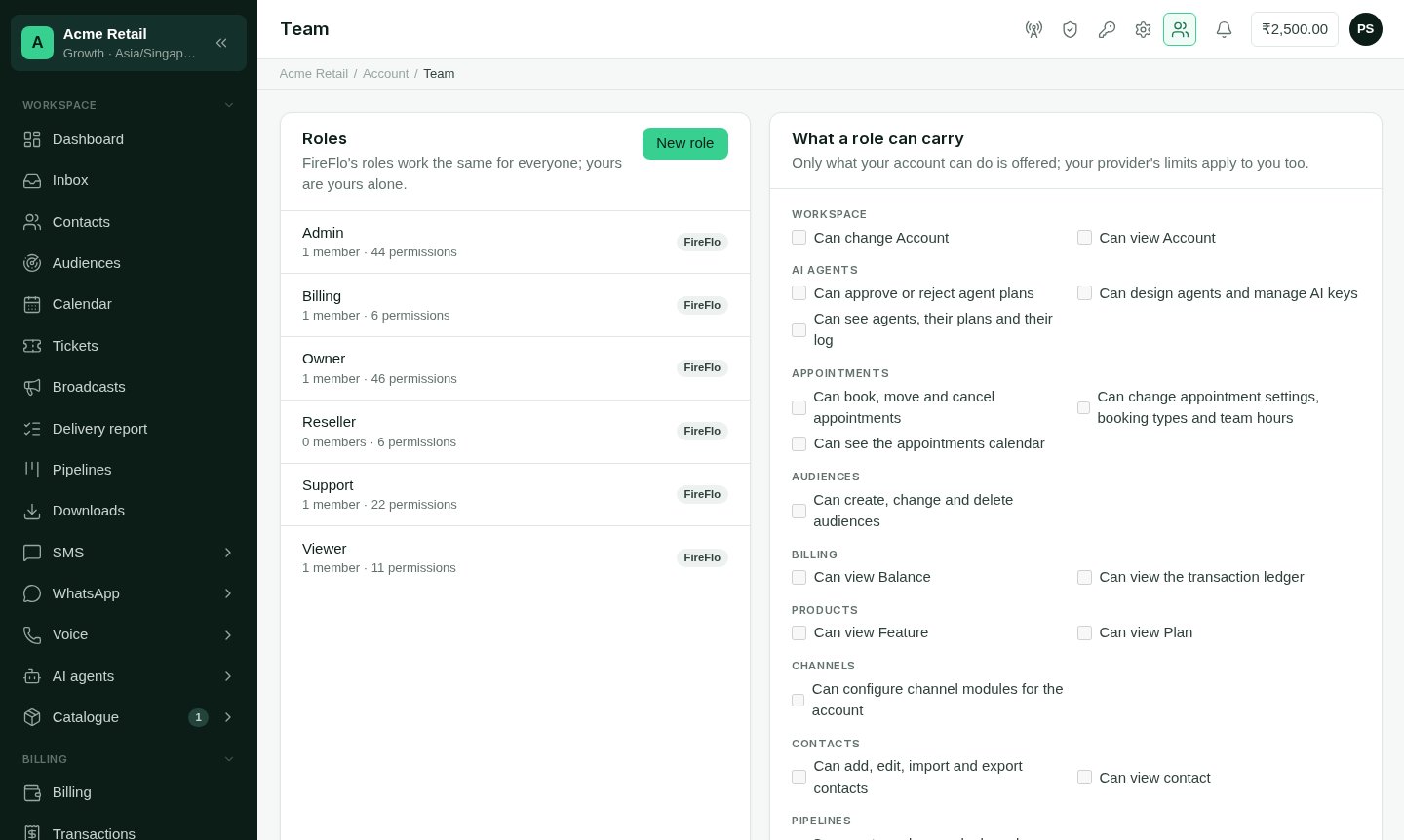Click the Tickets icon in sidebar
Viewport: 1404px width, 840px height.
tap(32, 346)
